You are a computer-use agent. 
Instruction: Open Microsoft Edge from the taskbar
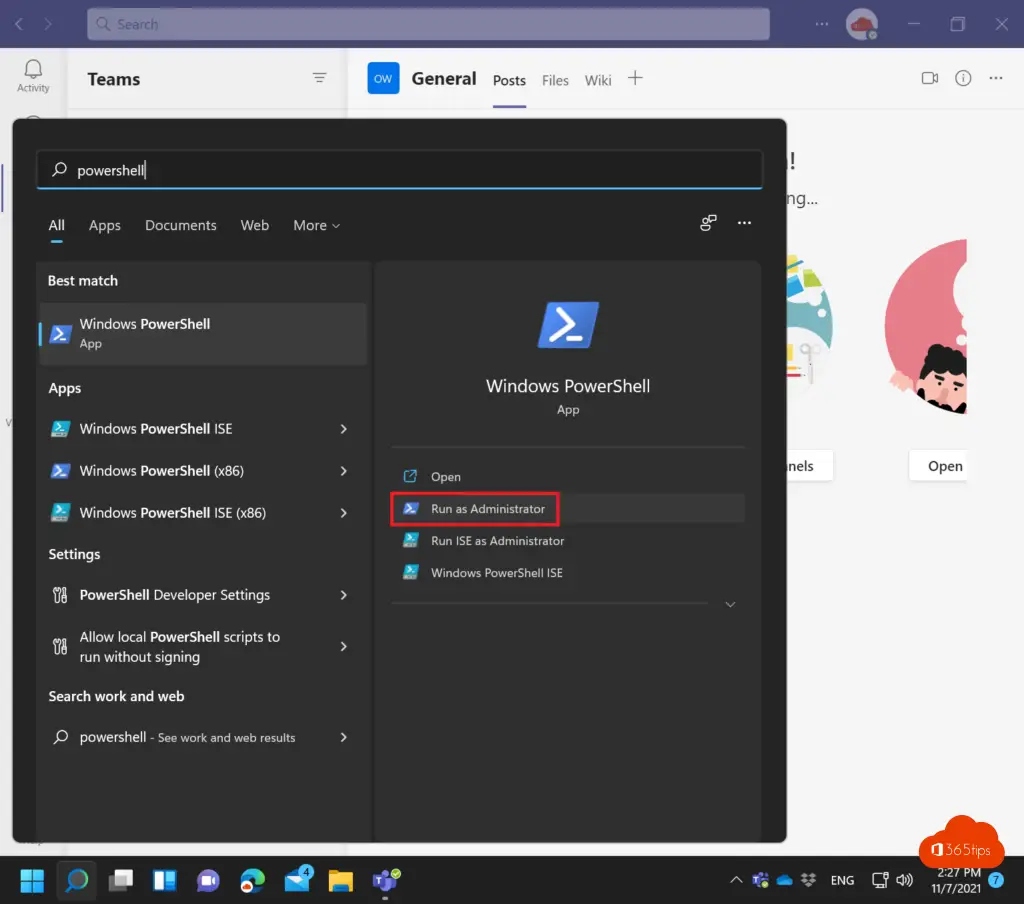point(252,880)
